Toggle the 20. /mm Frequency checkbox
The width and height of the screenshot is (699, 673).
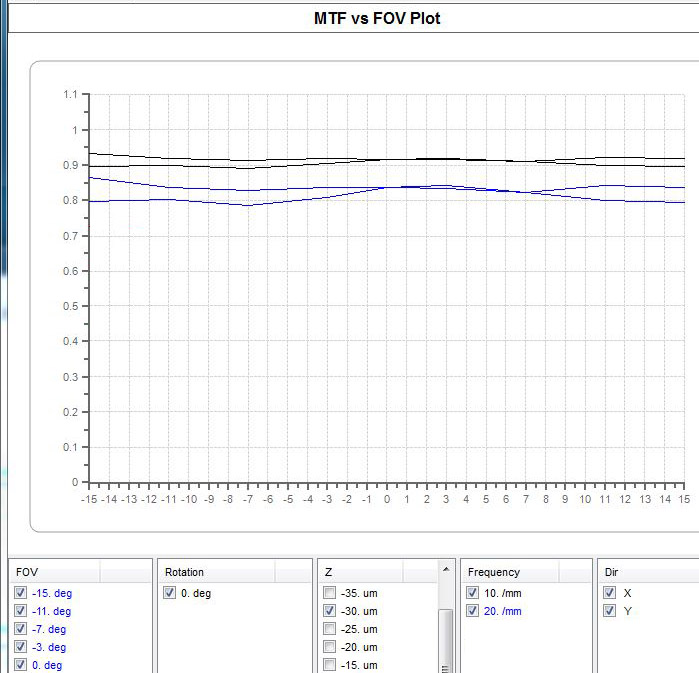(x=473, y=611)
